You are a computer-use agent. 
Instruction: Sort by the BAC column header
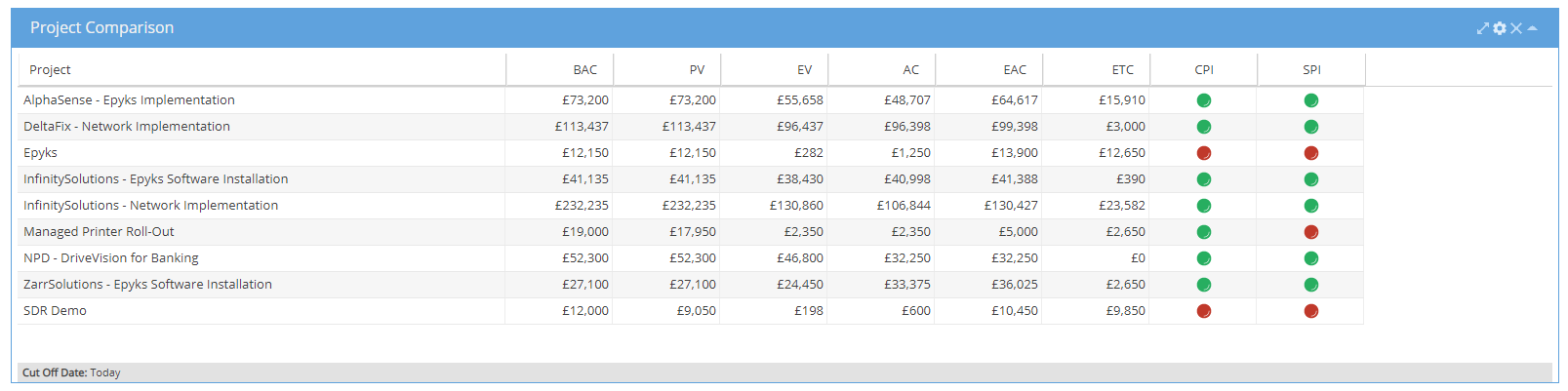tap(585, 70)
